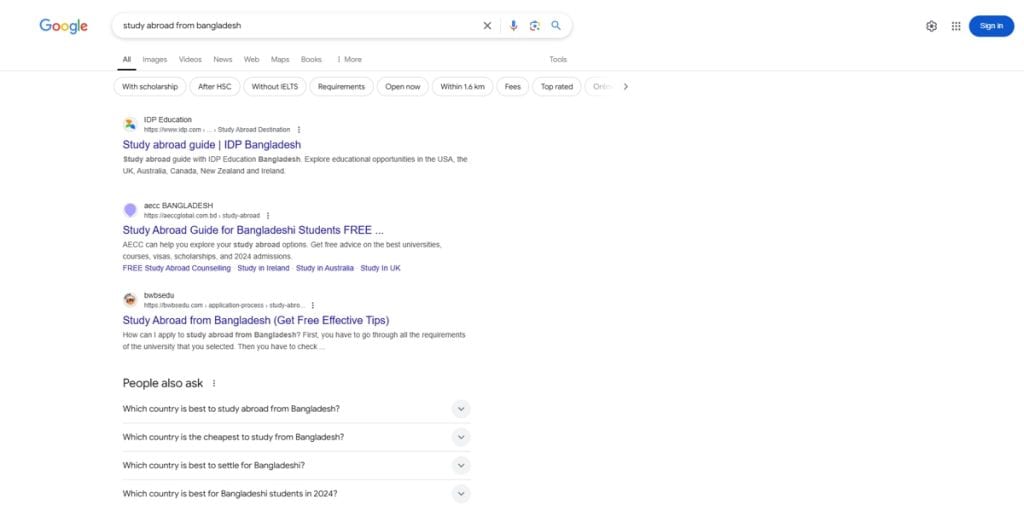Open Study Abroad from Bangladesh Free Tips link
The height and width of the screenshot is (505, 1024).
pyautogui.click(x=255, y=320)
